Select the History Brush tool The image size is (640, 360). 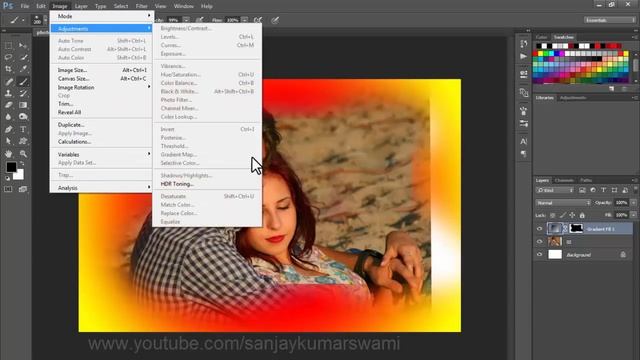[x=23, y=93]
